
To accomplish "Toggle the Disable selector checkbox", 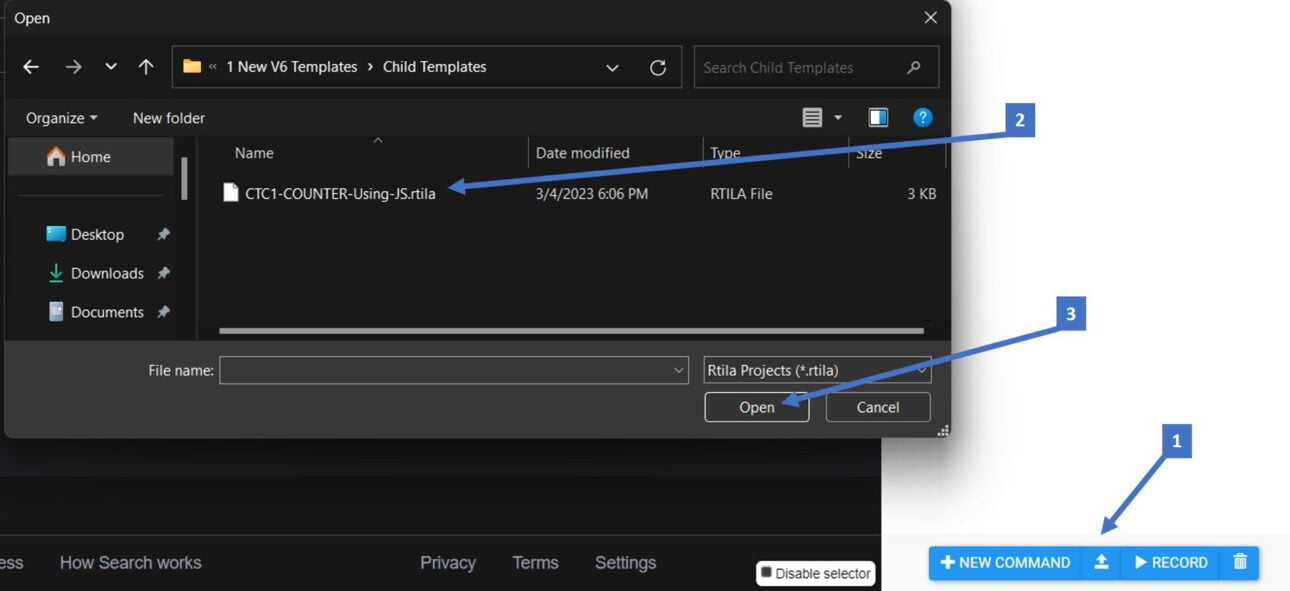I will click(x=768, y=573).
